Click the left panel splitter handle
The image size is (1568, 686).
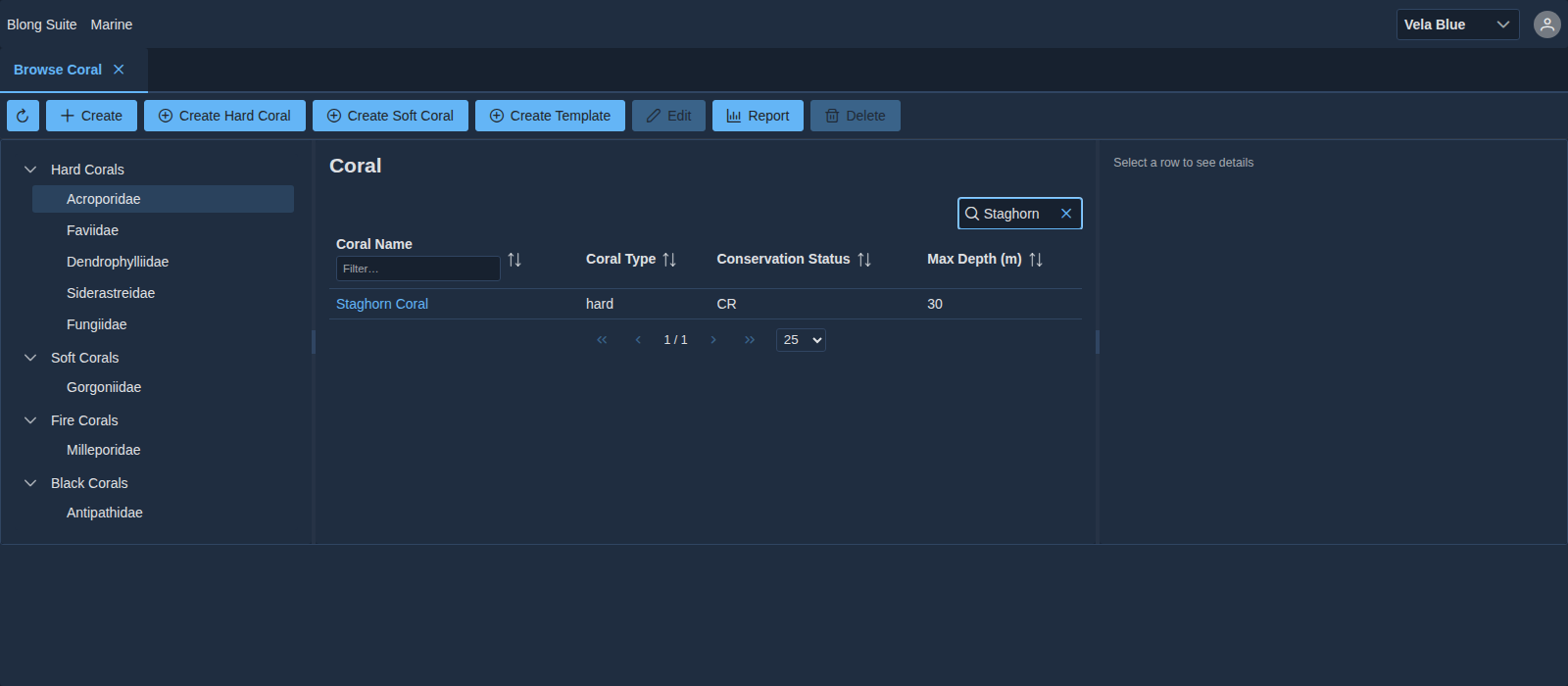(314, 342)
